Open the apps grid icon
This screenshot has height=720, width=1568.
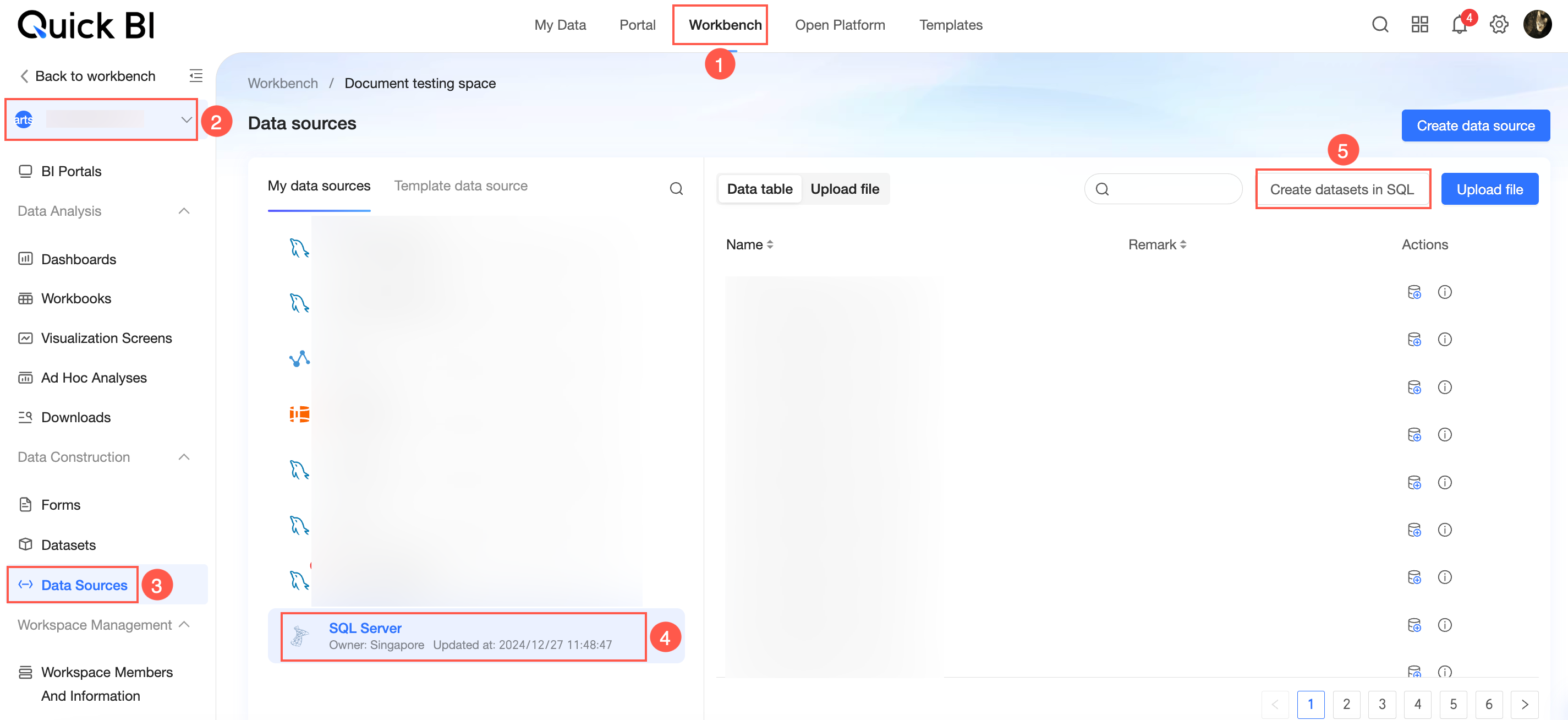(1419, 24)
